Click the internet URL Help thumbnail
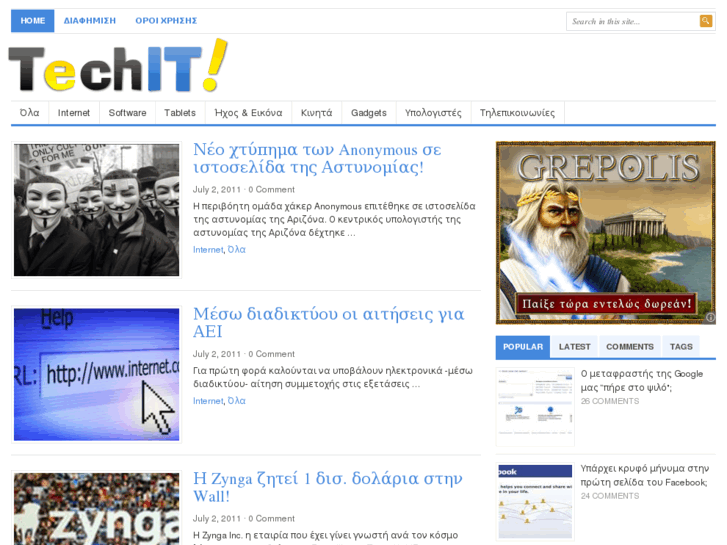This screenshot has width=727, height=545. coord(96,375)
